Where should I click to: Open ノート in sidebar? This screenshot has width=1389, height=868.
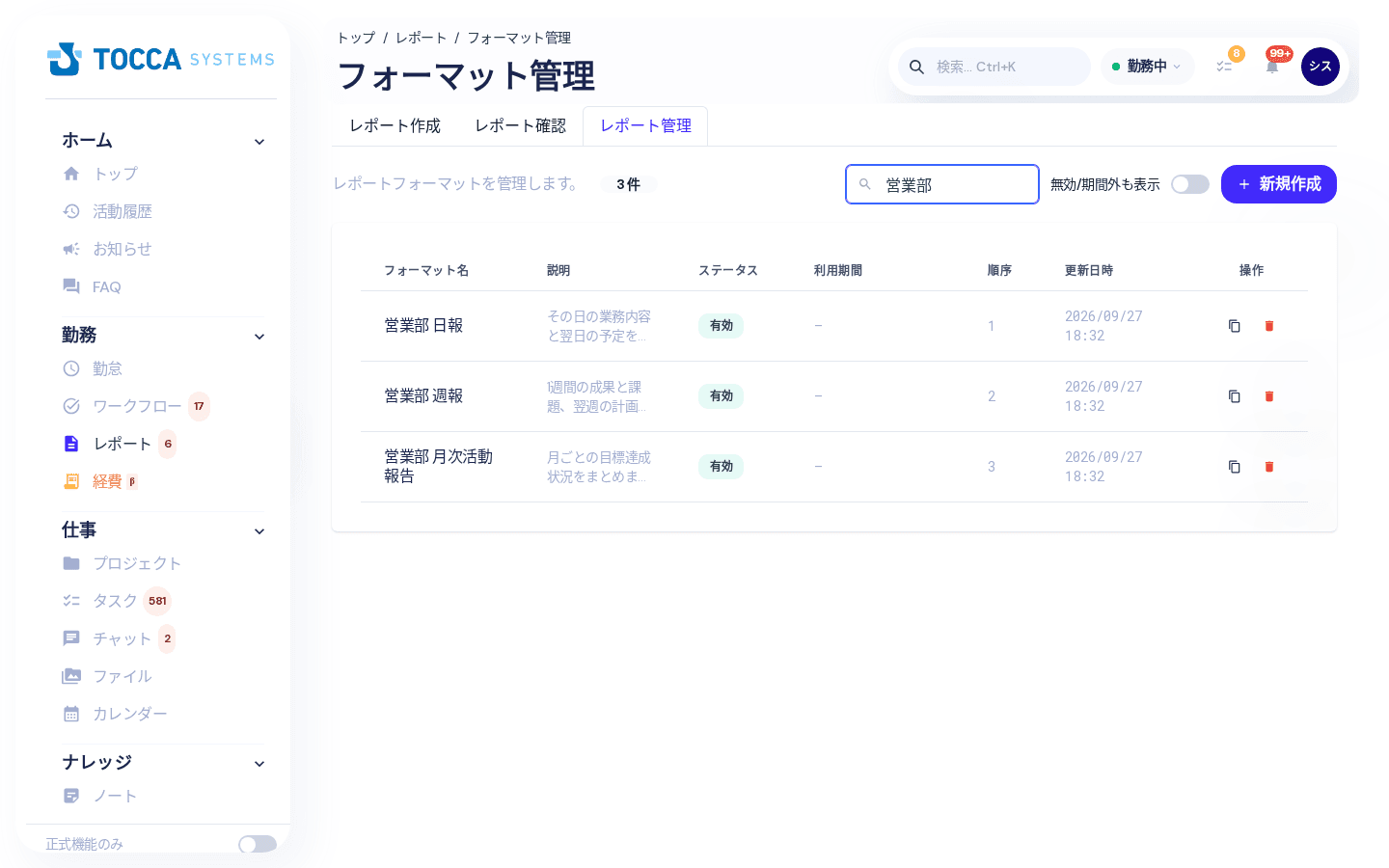coord(100,796)
